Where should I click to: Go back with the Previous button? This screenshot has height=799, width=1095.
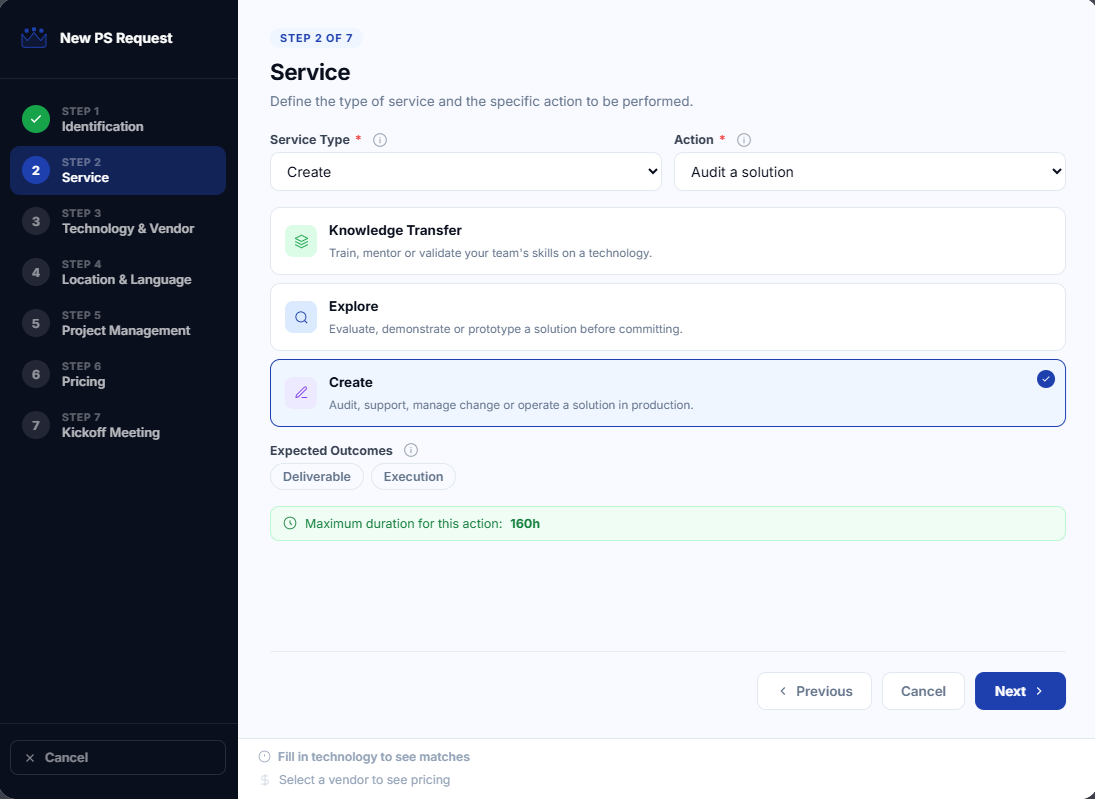814,691
